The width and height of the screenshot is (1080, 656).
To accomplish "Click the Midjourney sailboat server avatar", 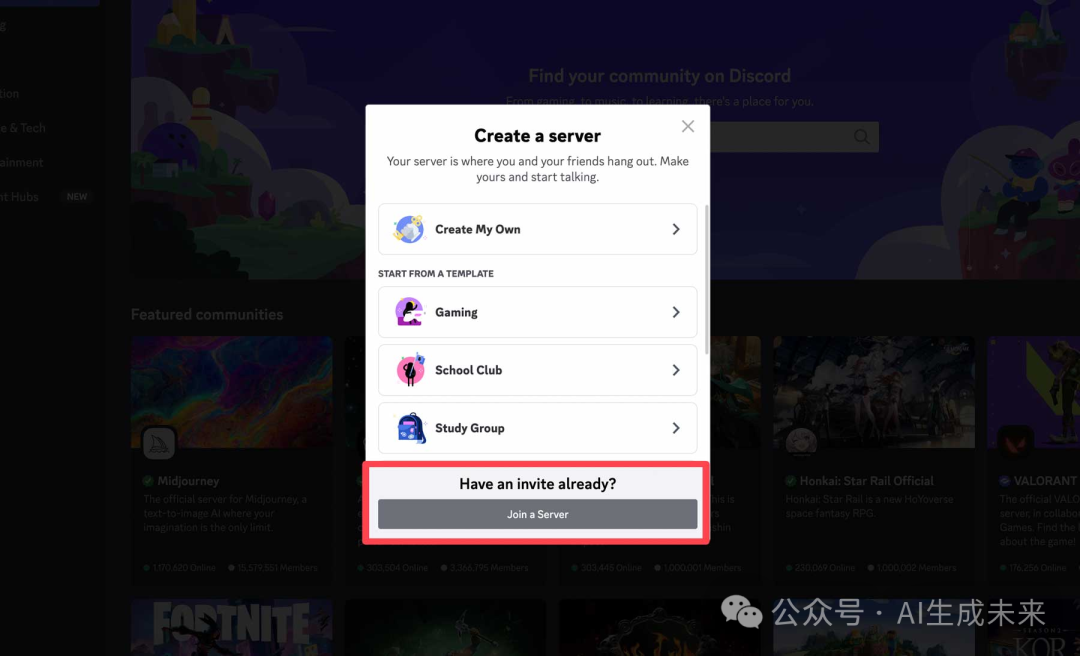I will click(159, 443).
